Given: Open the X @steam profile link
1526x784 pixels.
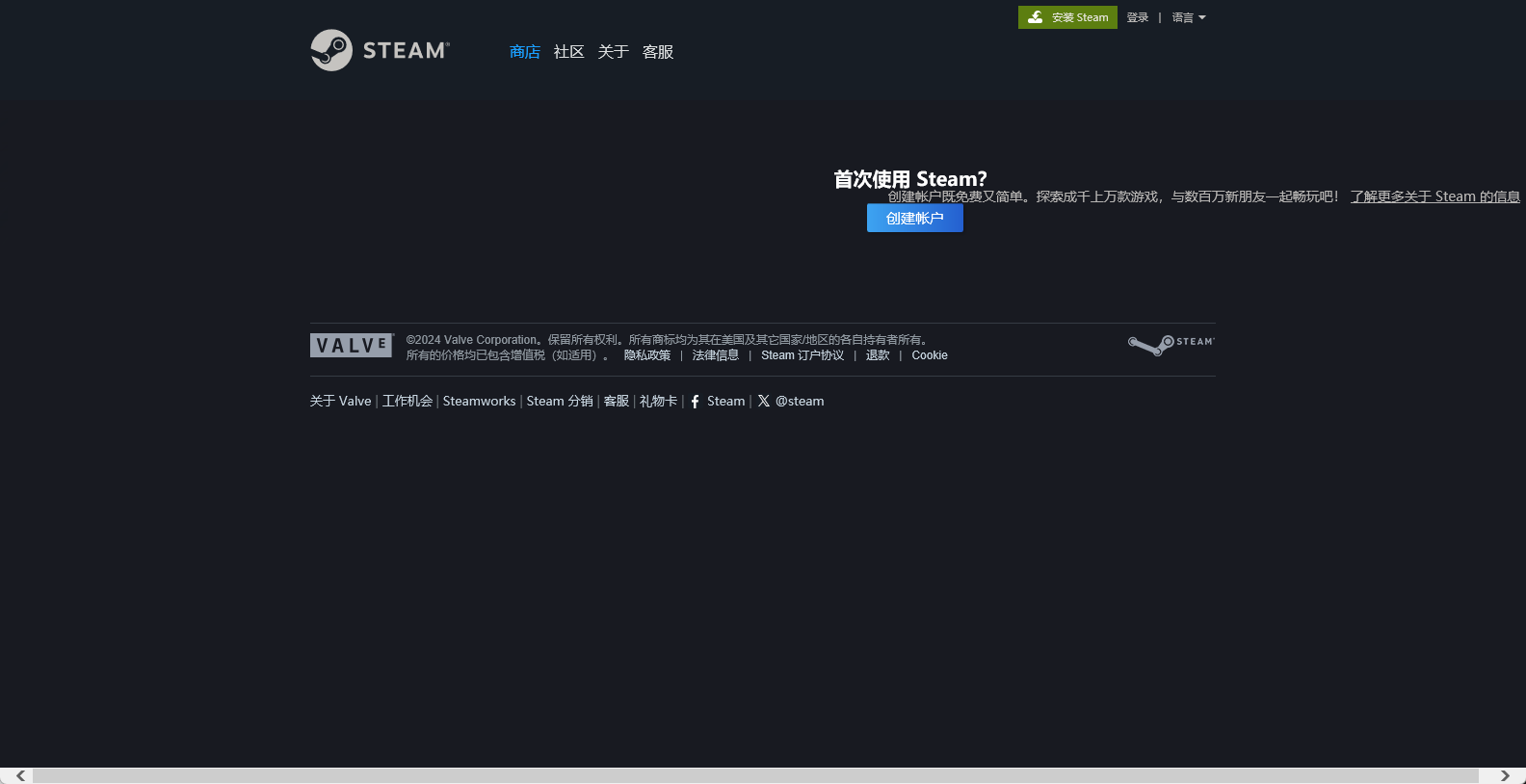Looking at the screenshot, I should (x=791, y=402).
